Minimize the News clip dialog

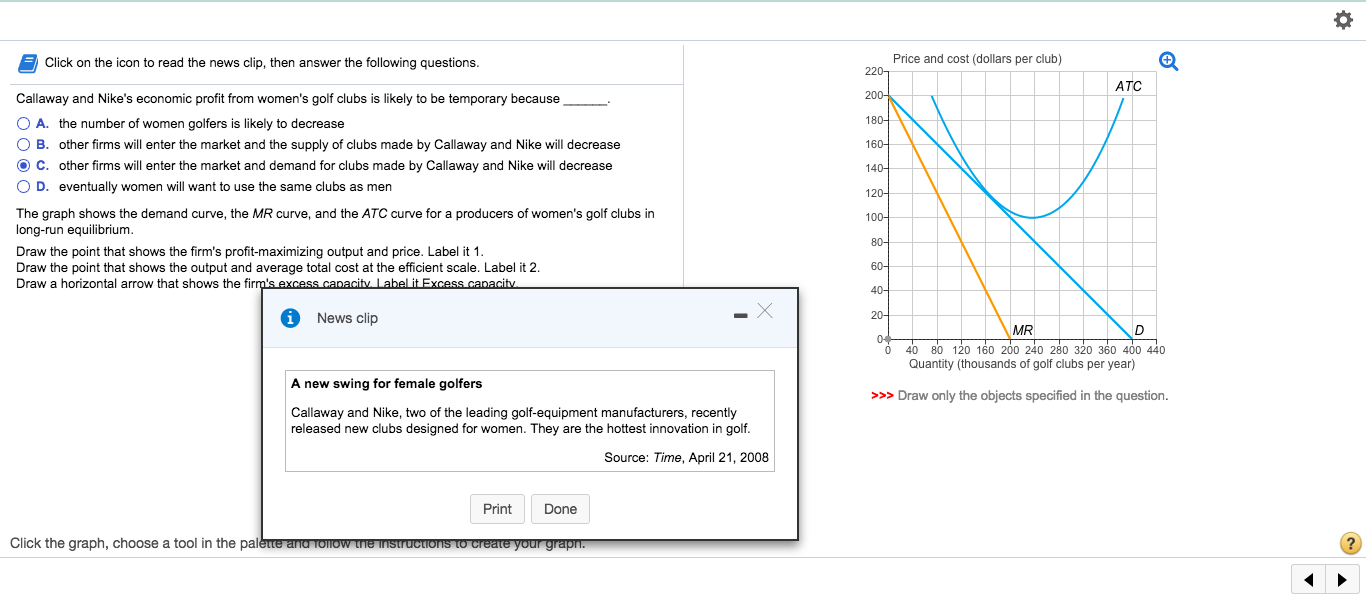[x=740, y=317]
